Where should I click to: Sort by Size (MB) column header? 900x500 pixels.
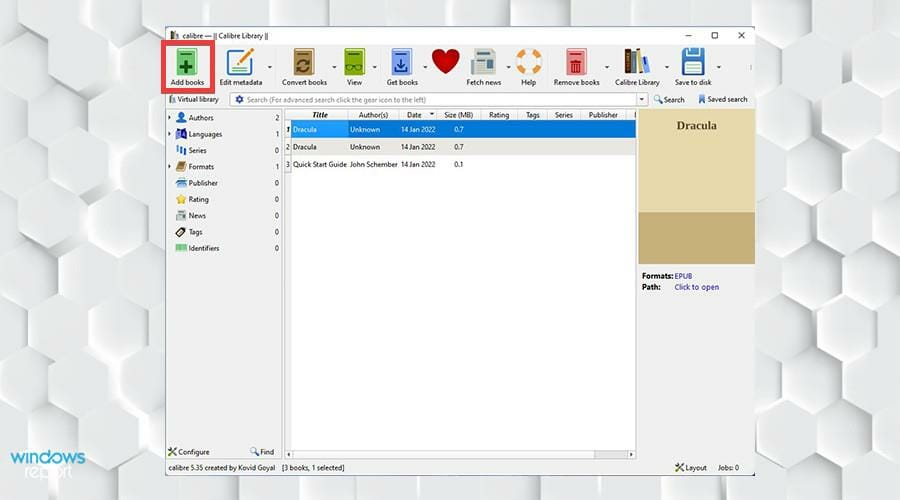459,115
